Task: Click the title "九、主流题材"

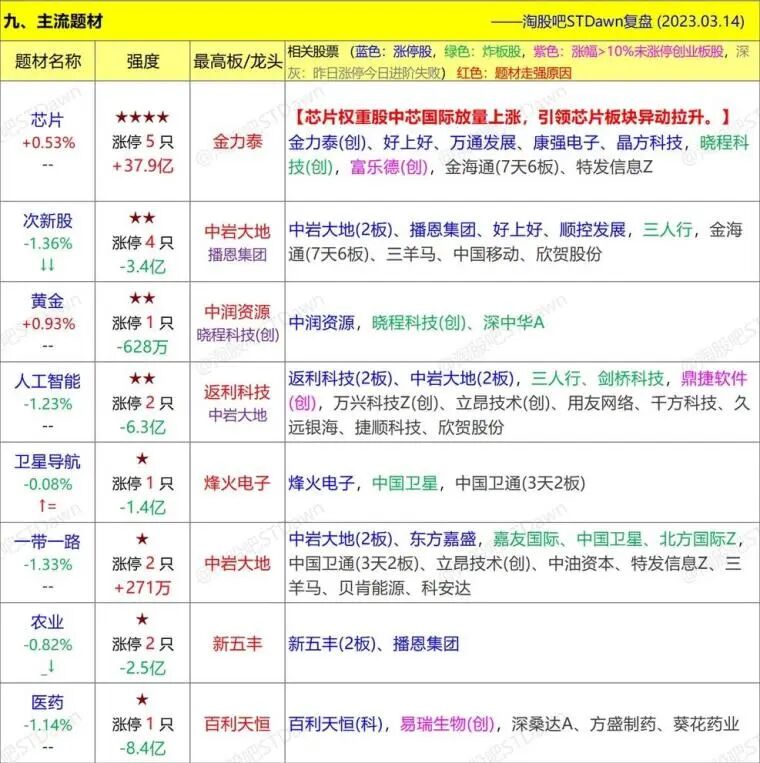Action: click(53, 21)
